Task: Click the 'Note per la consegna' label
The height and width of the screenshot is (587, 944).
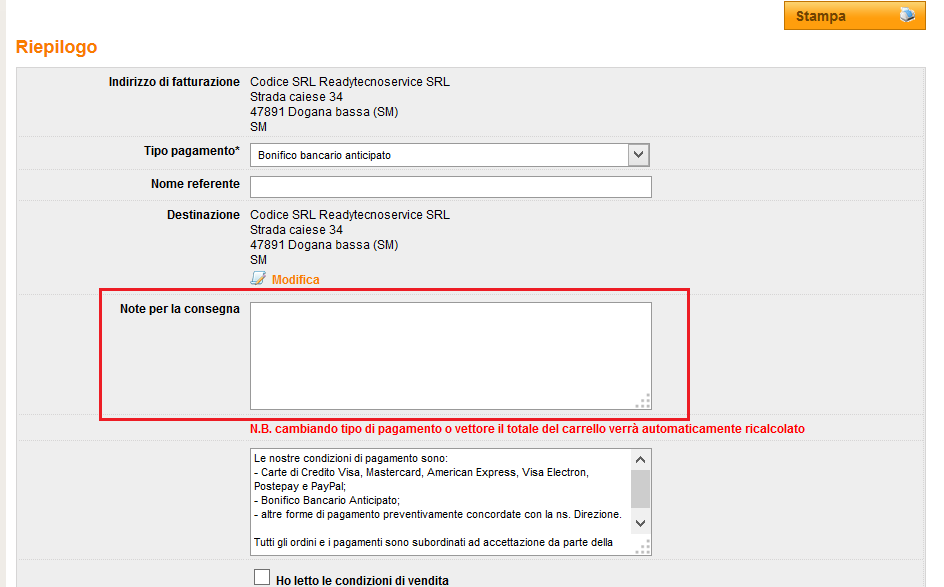Action: [x=179, y=309]
